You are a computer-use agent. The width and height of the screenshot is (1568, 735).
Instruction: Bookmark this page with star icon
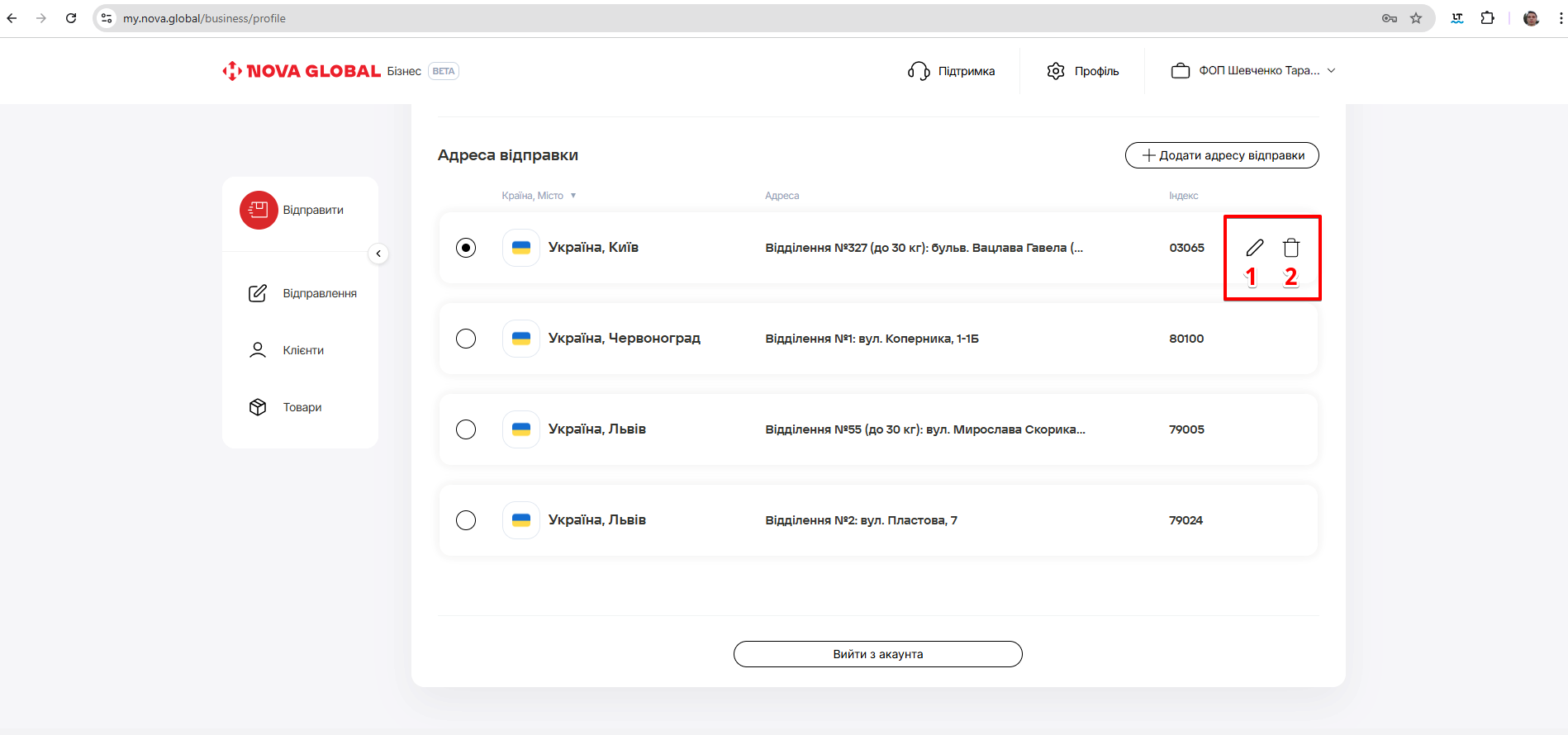click(1416, 18)
